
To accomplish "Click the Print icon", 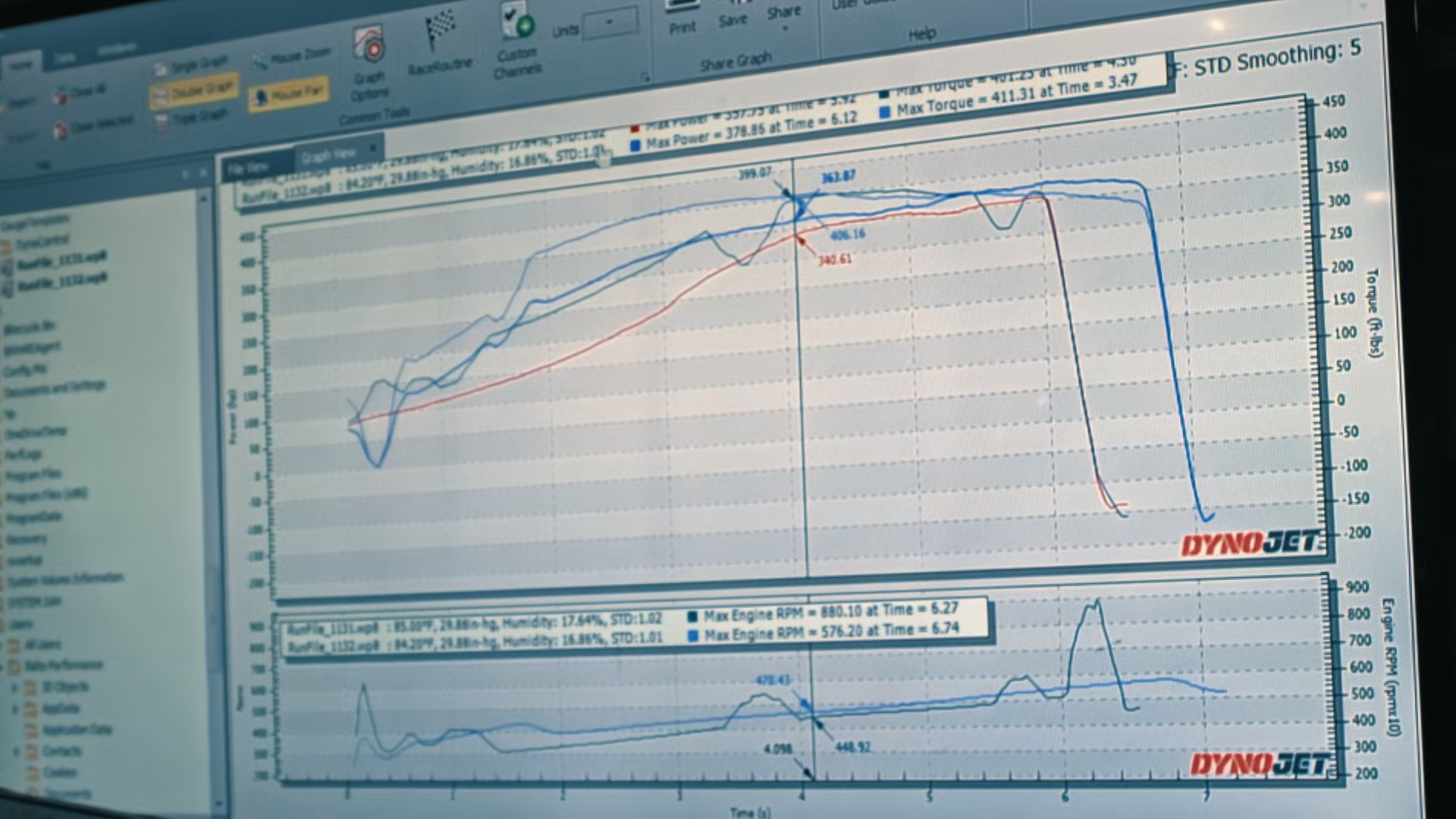I will (682, 11).
